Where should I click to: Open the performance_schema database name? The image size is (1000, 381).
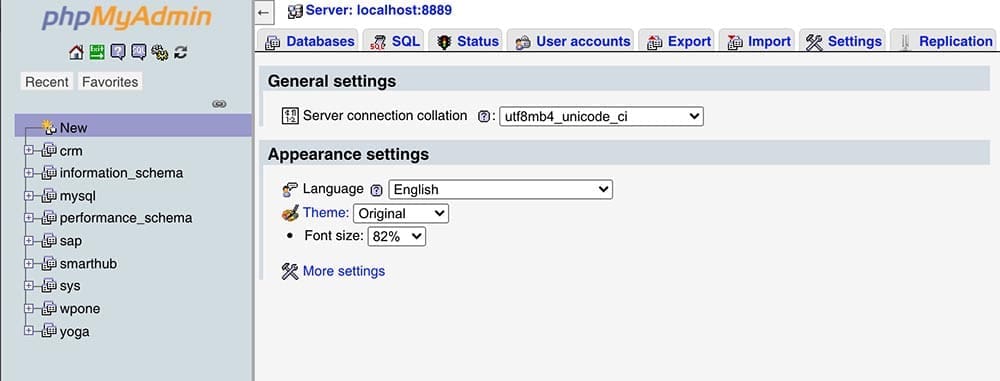tap(126, 218)
